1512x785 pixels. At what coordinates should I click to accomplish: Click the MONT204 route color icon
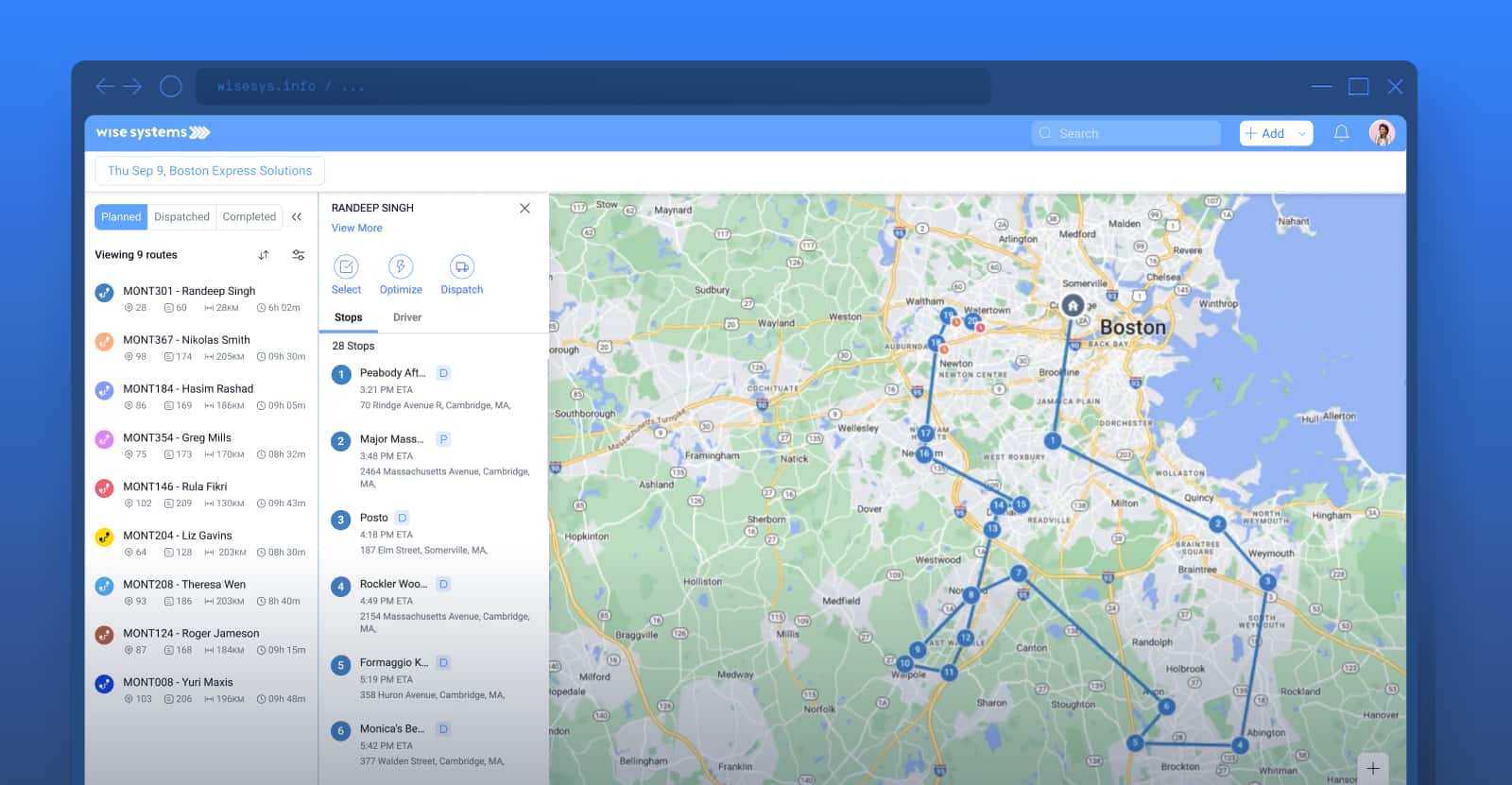click(105, 537)
